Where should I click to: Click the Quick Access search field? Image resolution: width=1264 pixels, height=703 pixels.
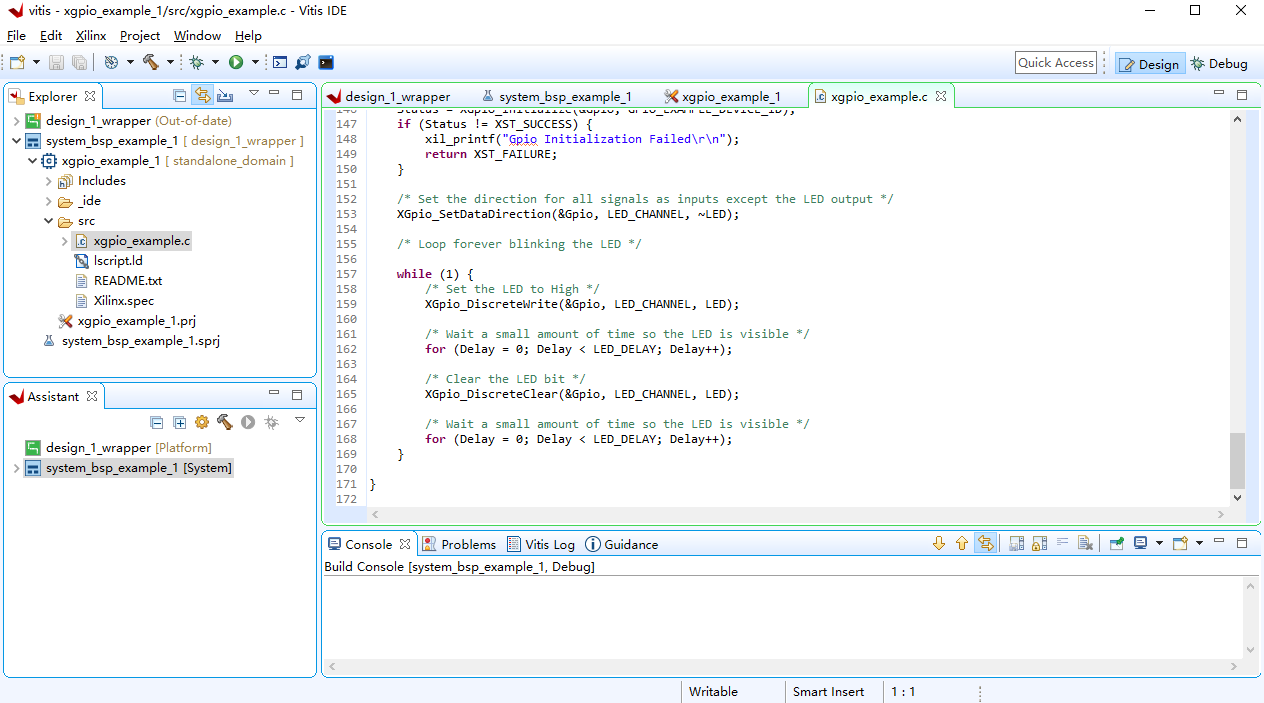tap(1055, 63)
